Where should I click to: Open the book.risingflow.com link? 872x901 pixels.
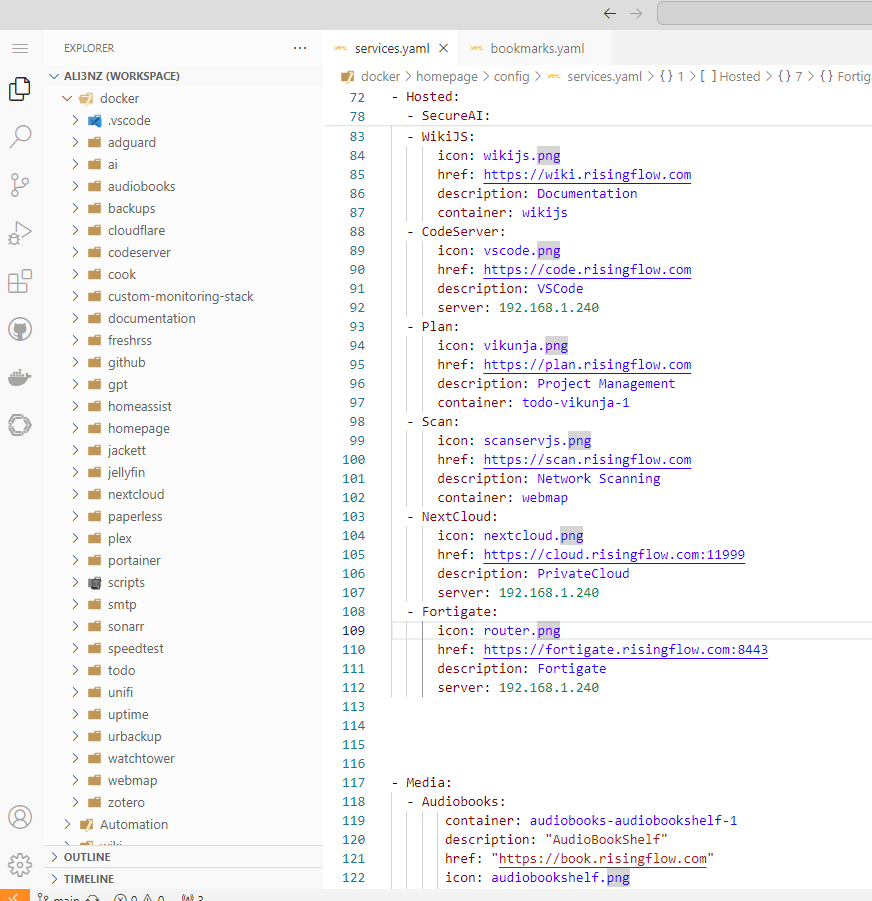[x=603, y=858]
